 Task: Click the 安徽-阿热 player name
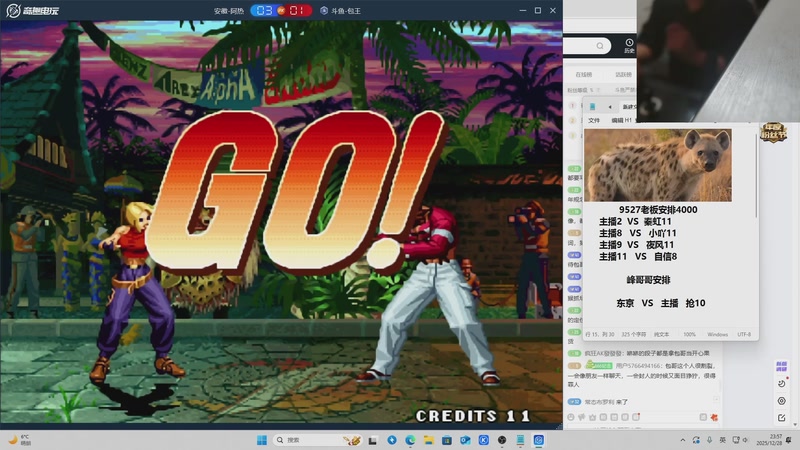point(229,11)
